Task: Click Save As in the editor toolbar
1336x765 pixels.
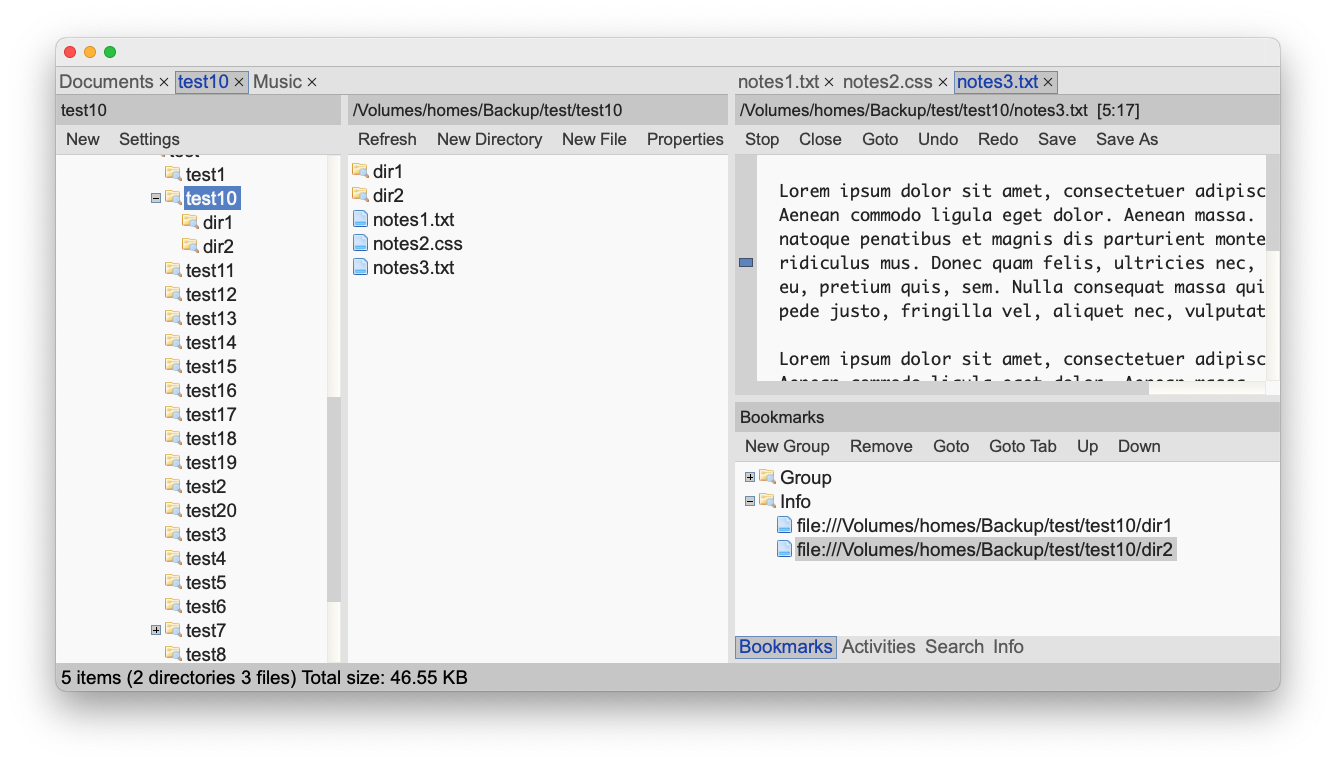Action: tap(1127, 139)
